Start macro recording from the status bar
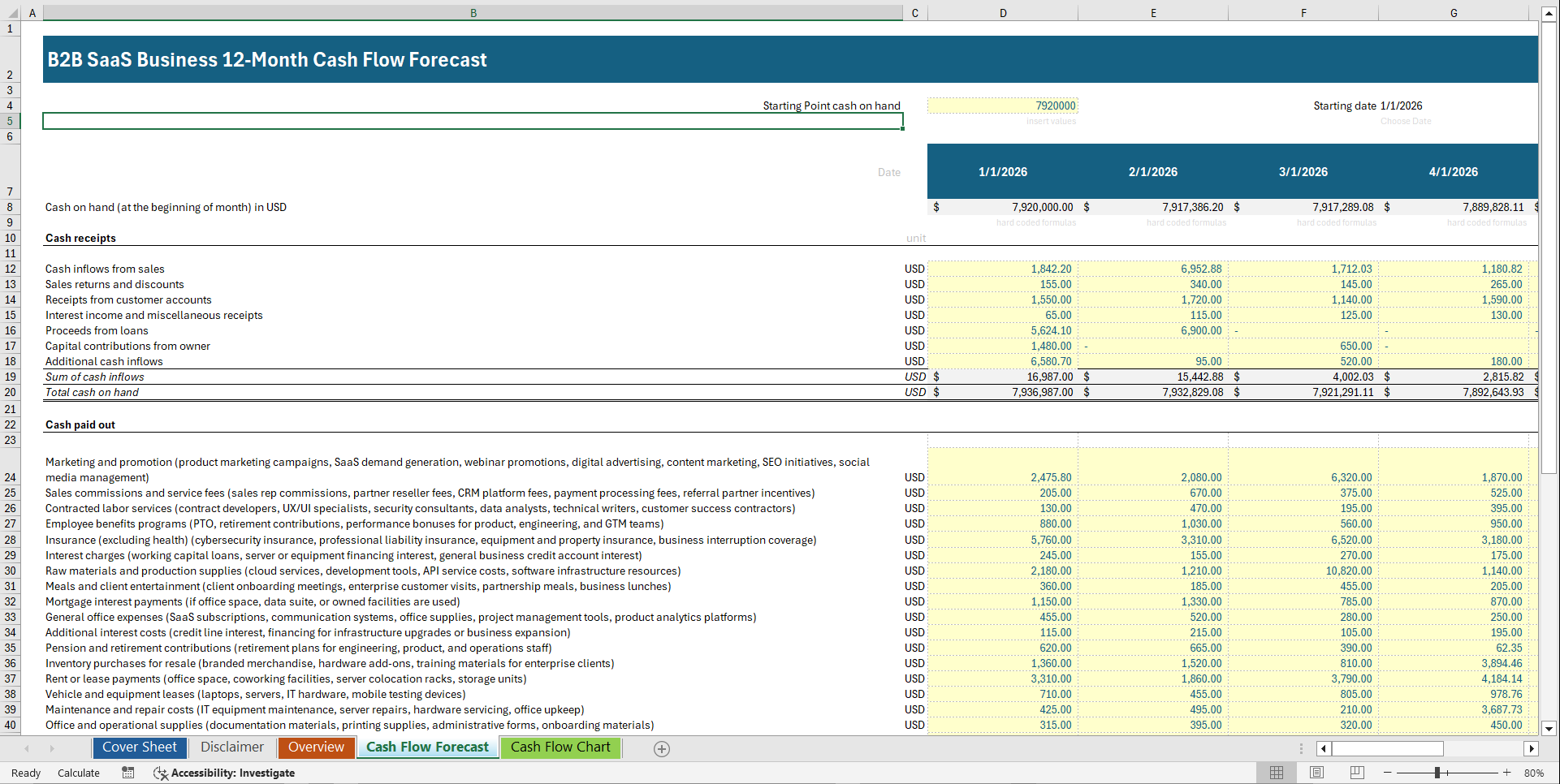 click(127, 773)
